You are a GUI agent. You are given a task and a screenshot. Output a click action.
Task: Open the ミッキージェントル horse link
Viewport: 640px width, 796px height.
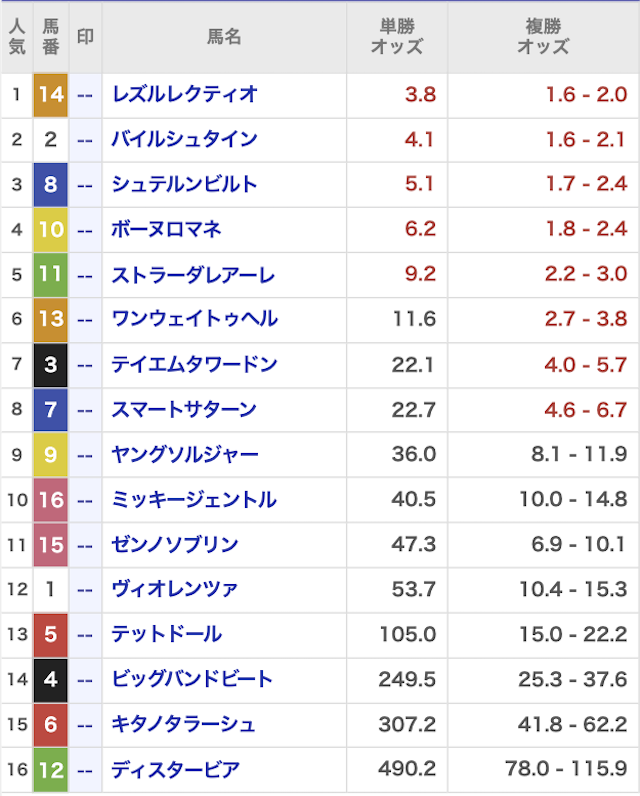point(193,499)
